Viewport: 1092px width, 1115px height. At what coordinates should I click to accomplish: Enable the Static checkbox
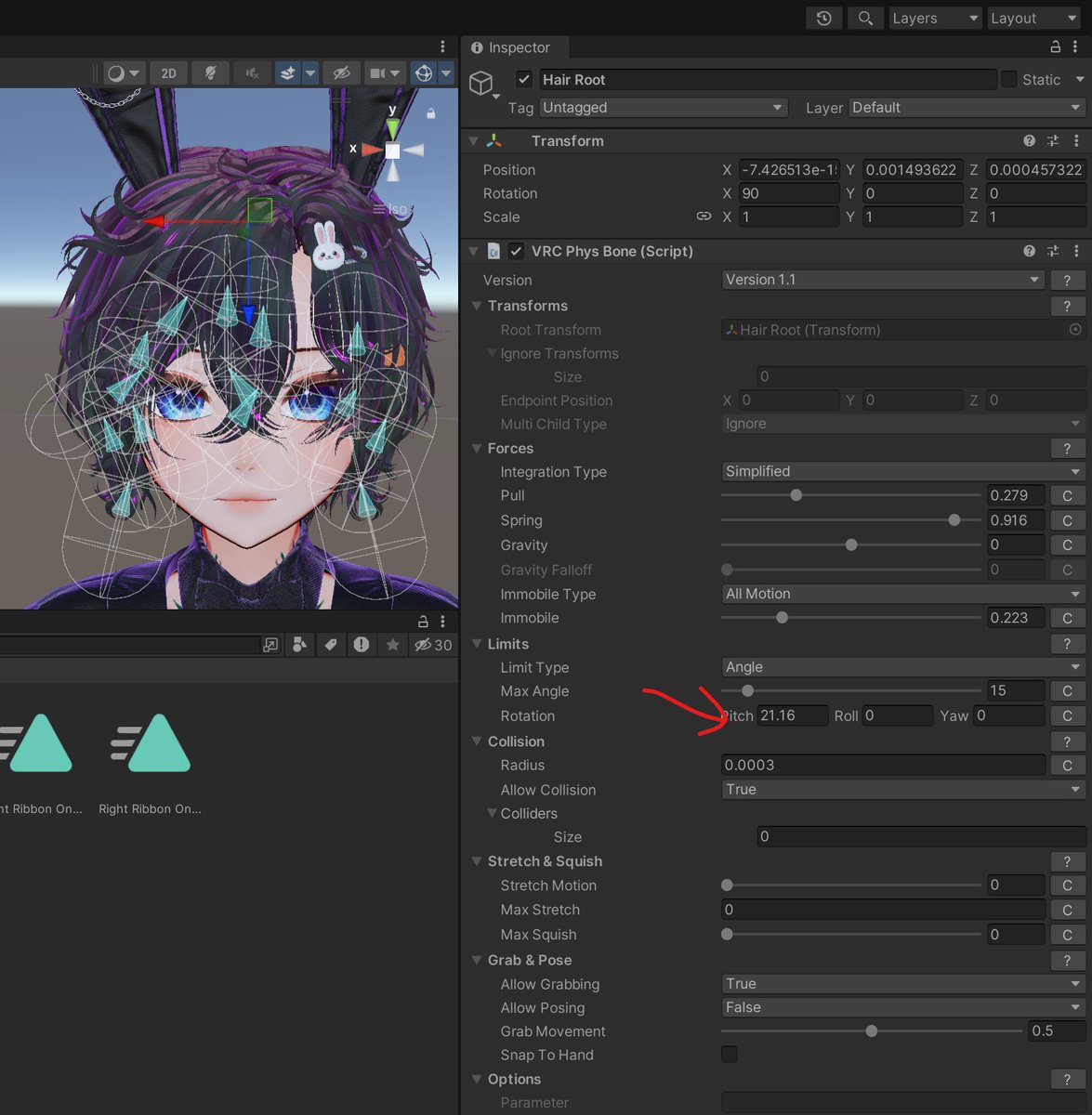(x=1009, y=80)
